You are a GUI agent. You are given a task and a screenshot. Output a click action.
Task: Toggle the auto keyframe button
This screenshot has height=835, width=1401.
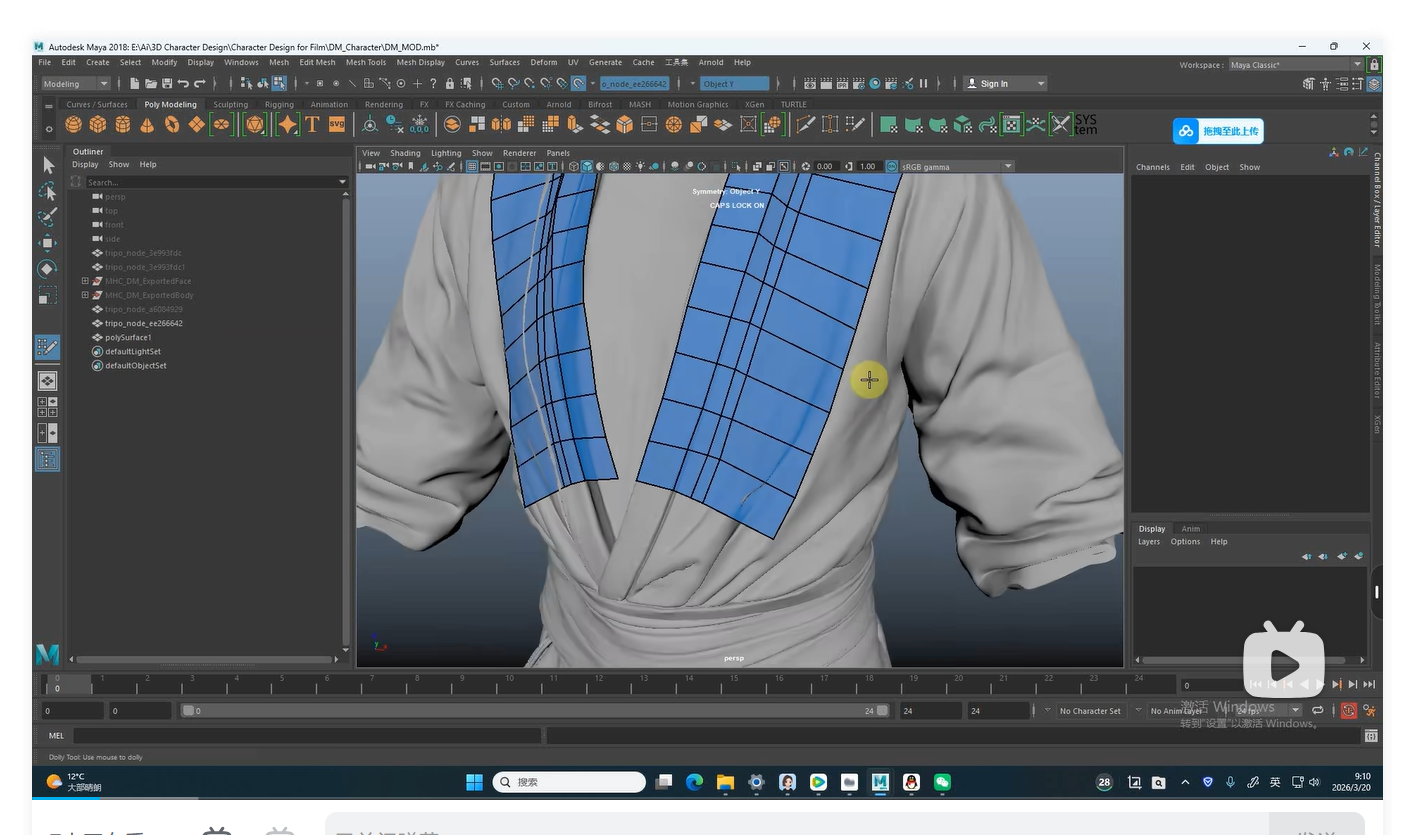(x=1348, y=711)
